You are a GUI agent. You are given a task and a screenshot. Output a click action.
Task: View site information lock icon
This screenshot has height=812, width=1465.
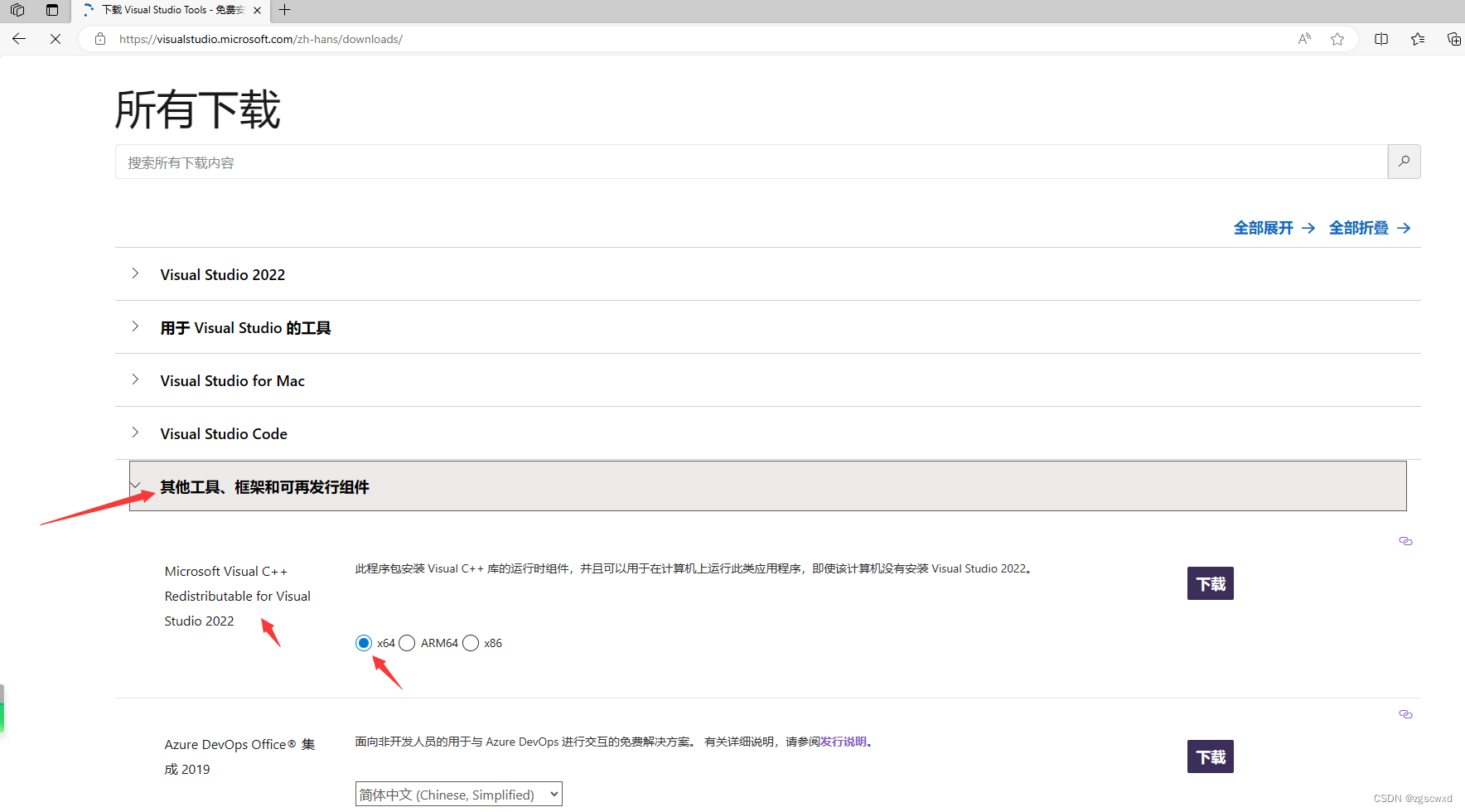click(x=100, y=39)
